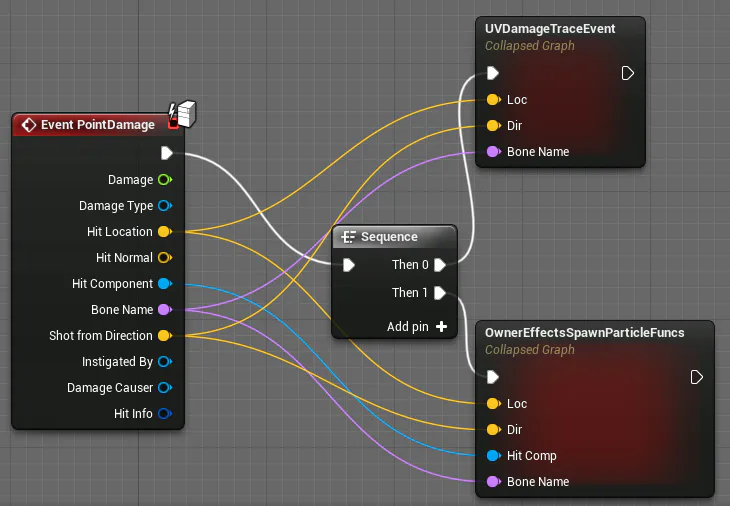
Task: Click the Event PointDamage execution output pin
Action: click(x=167, y=153)
